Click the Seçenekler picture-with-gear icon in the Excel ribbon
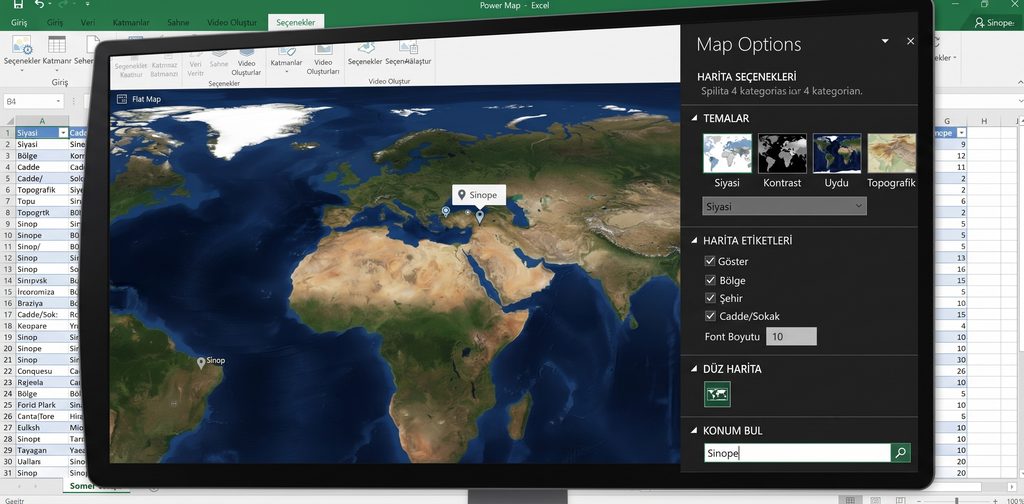This screenshot has width=1024, height=504. pos(22,46)
